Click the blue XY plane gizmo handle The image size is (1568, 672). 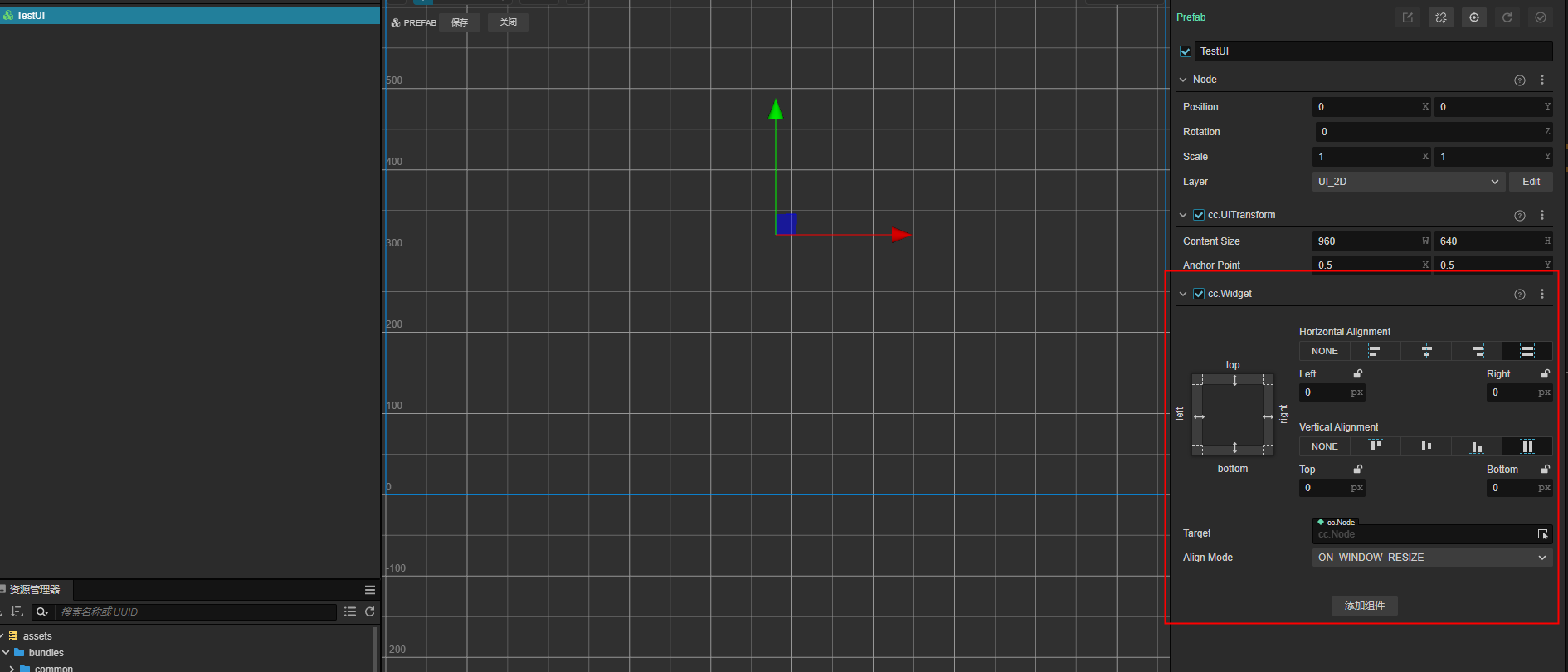pyautogui.click(x=786, y=224)
